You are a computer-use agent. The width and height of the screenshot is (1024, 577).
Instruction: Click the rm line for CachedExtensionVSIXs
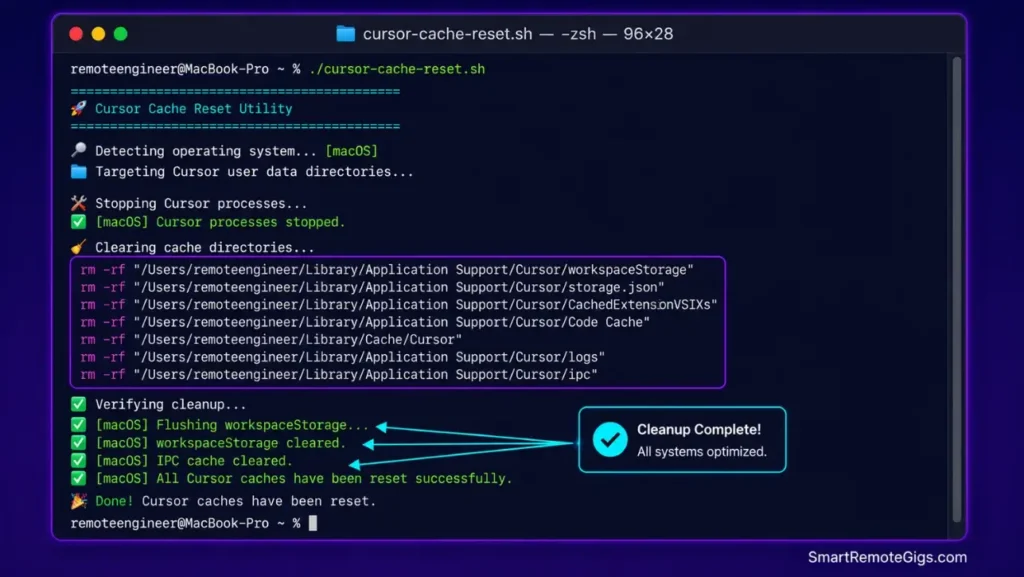[398, 305]
